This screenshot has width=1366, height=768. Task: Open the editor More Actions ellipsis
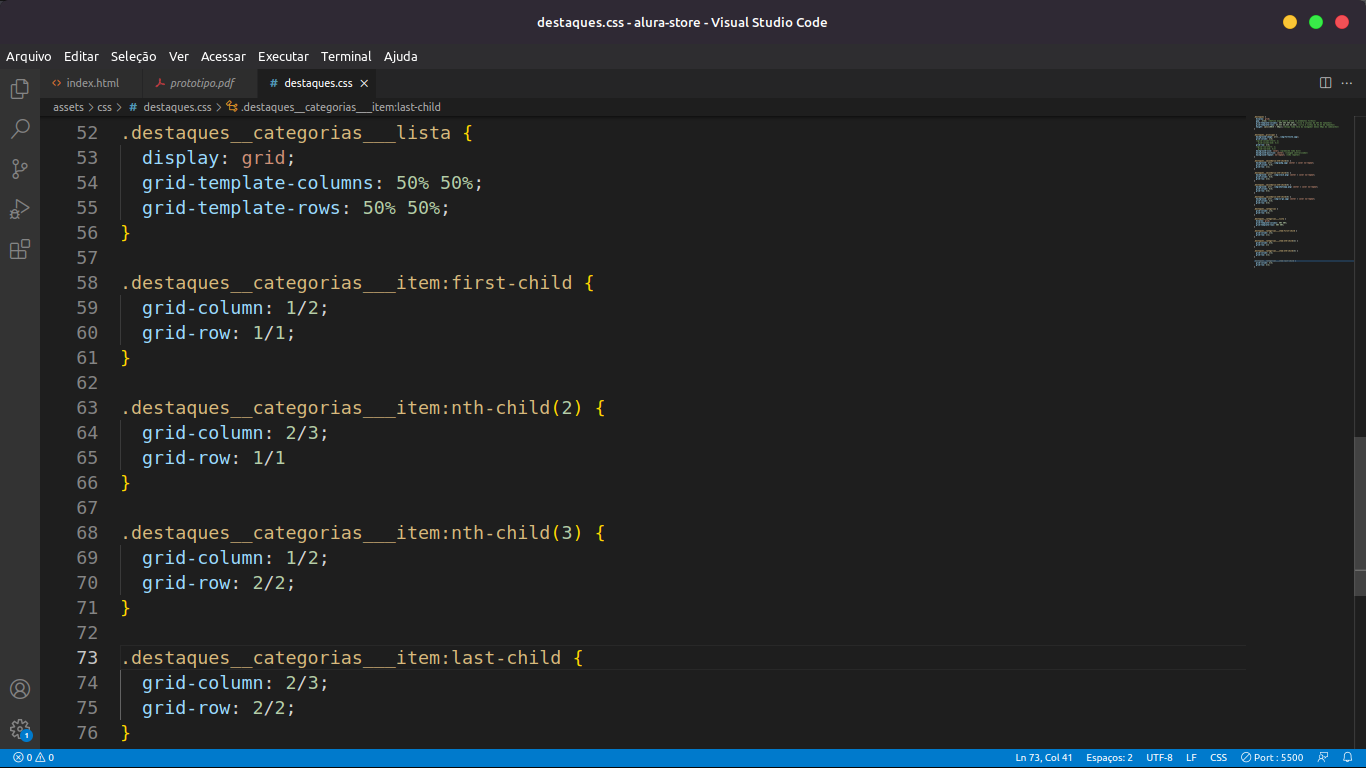[1348, 83]
